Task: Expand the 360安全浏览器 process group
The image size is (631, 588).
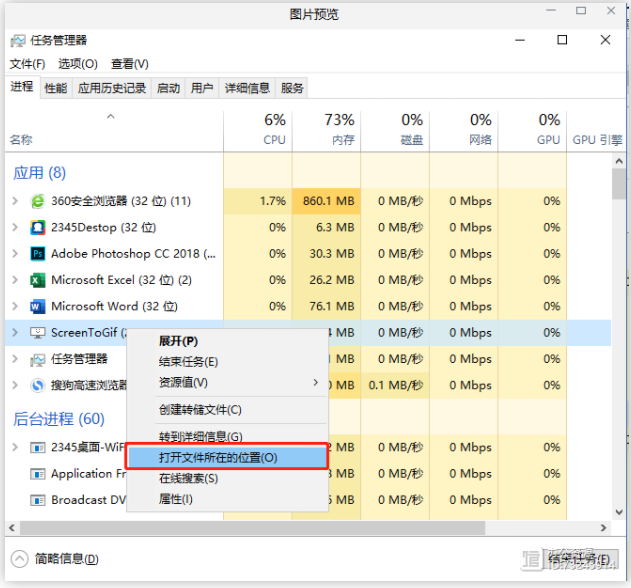Action: click(15, 201)
